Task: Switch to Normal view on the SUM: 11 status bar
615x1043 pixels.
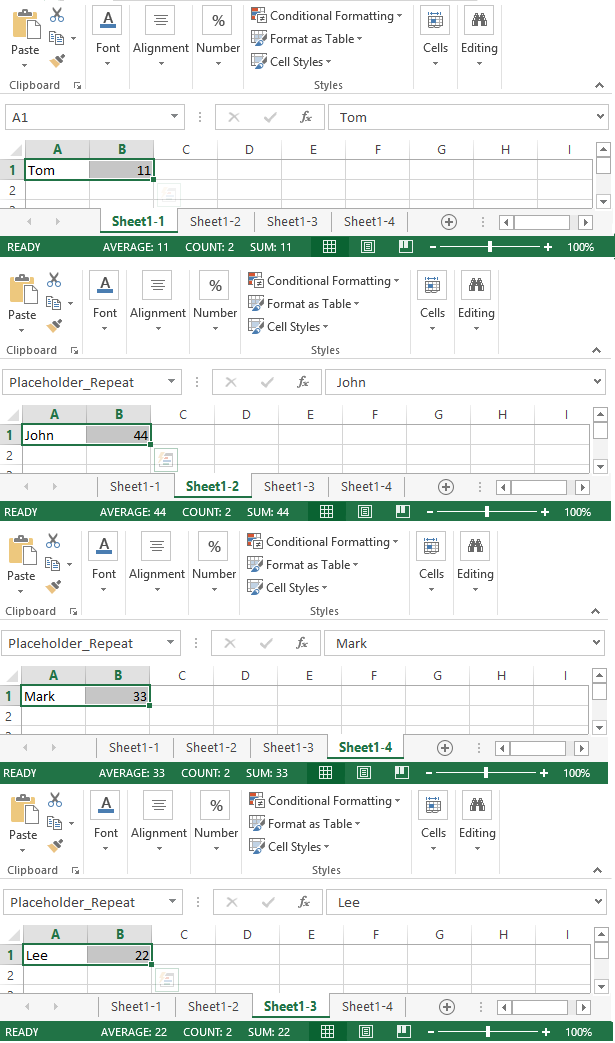Action: [x=329, y=247]
